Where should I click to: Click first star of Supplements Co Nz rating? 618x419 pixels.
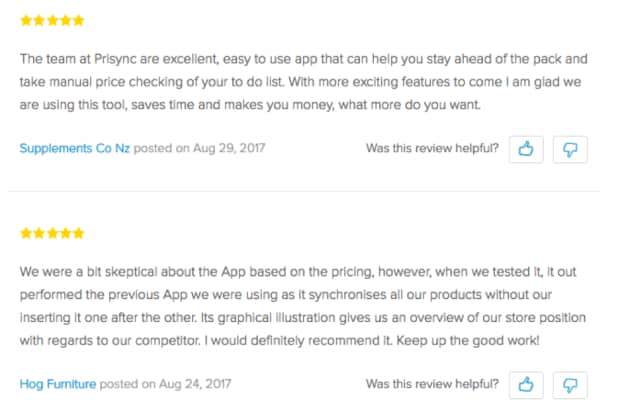tap(25, 20)
